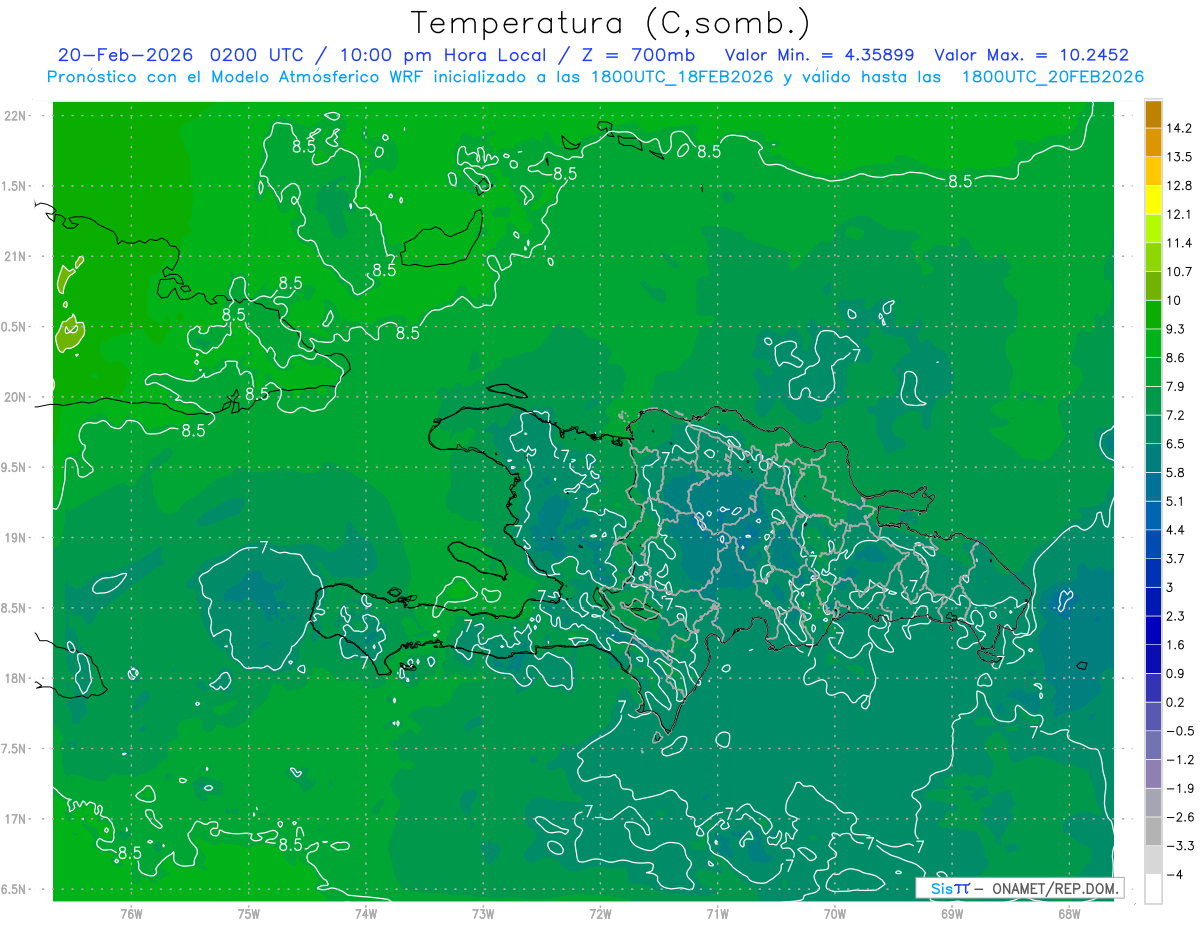Click the 20N latitude axis label
Image resolution: width=1200 pixels, height=927 pixels.
(16, 397)
